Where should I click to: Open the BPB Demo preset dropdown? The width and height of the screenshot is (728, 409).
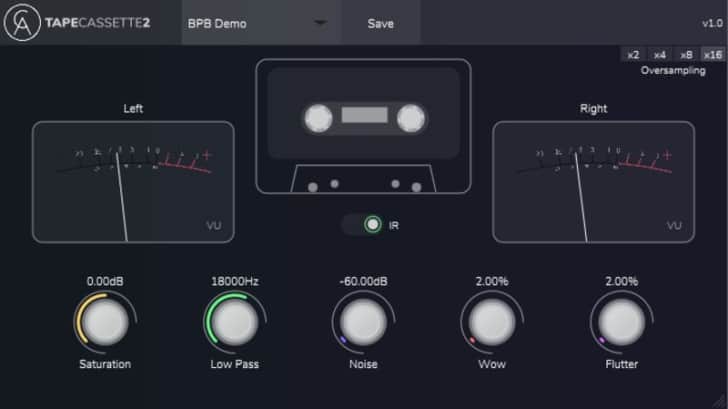pos(261,23)
